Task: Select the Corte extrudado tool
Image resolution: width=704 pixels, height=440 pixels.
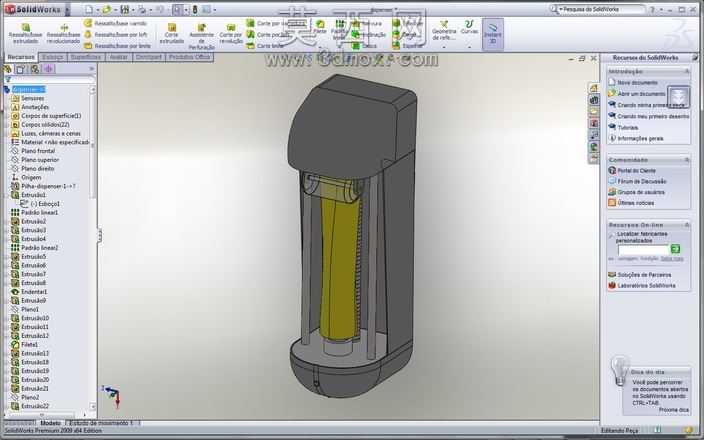Action: [172, 34]
